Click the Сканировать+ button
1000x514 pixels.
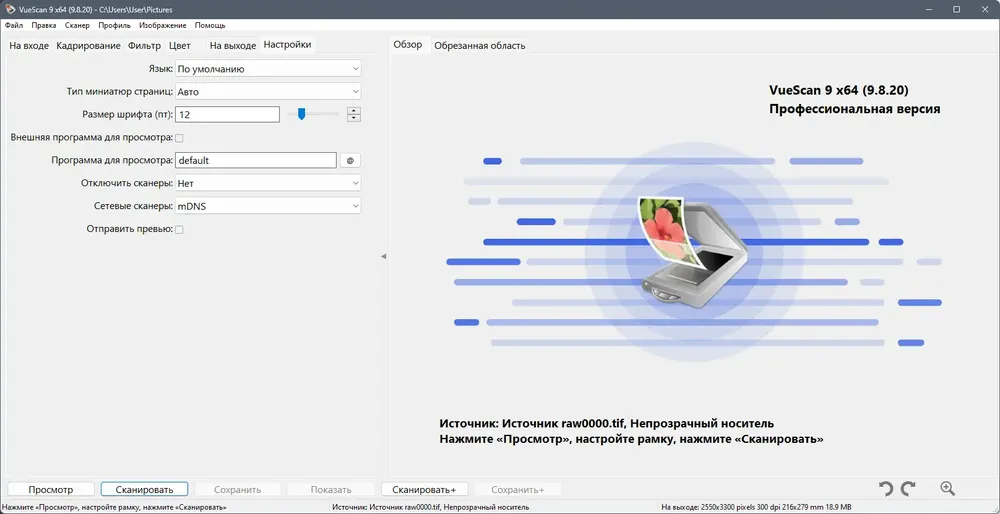click(x=424, y=490)
